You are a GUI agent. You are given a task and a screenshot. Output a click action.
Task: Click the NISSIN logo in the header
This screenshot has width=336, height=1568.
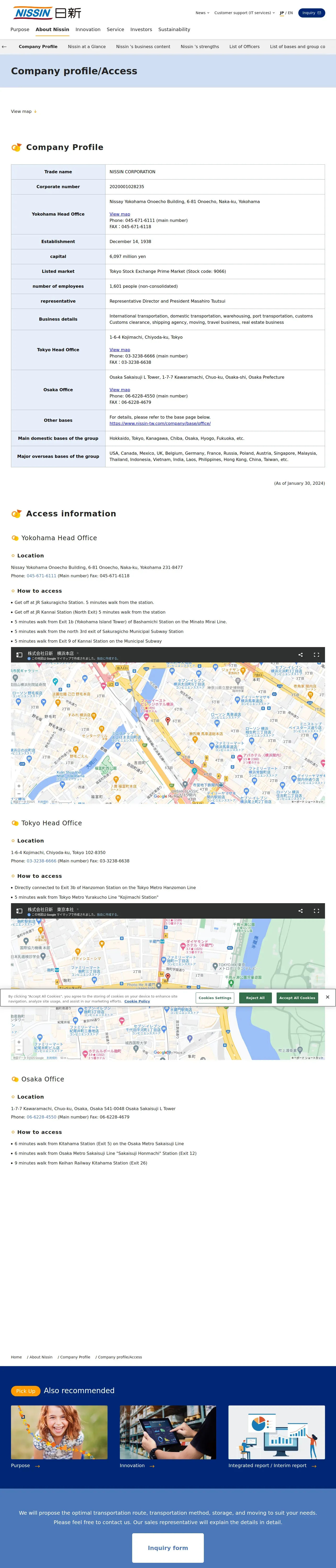point(47,13)
